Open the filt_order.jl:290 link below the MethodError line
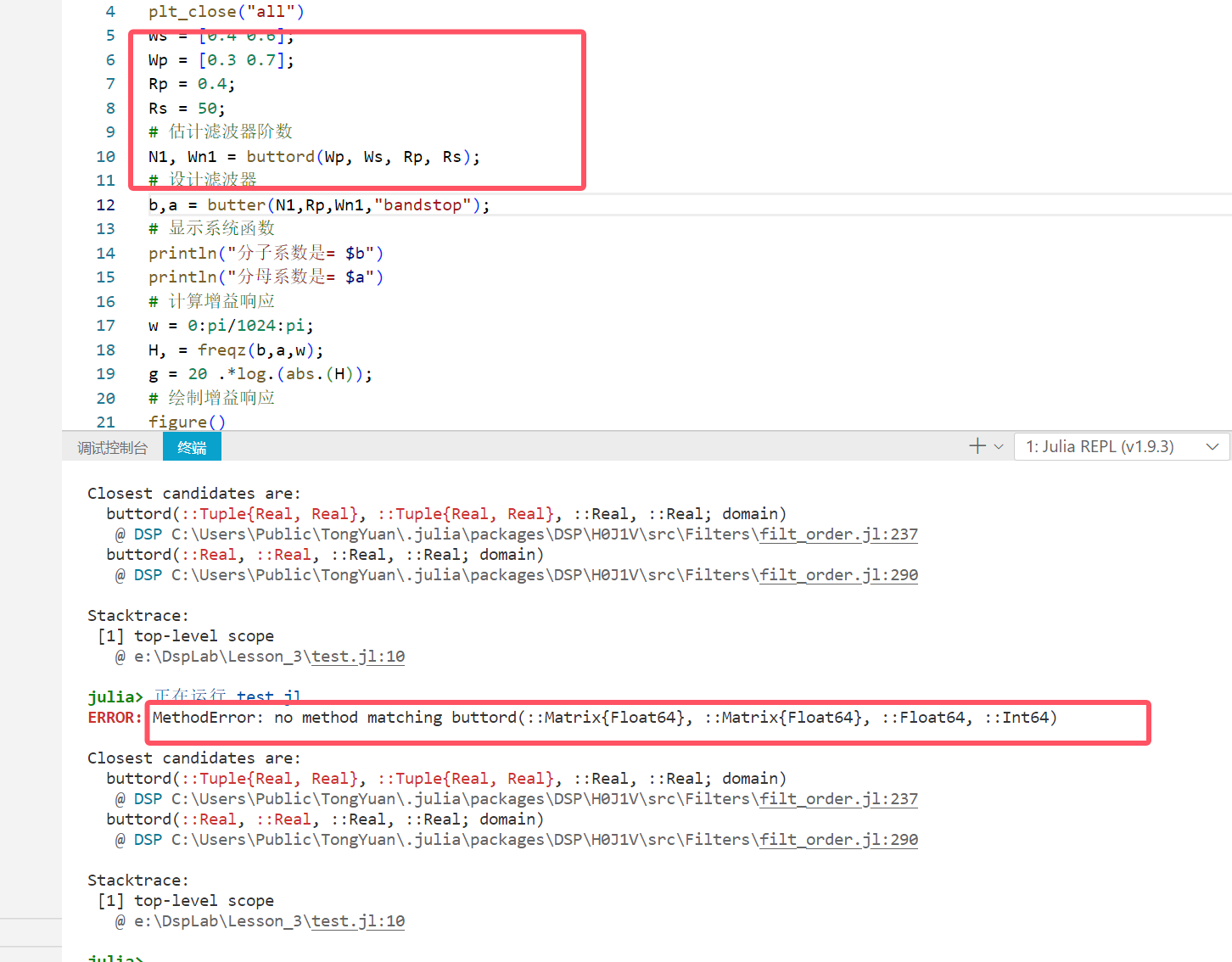 (x=838, y=840)
